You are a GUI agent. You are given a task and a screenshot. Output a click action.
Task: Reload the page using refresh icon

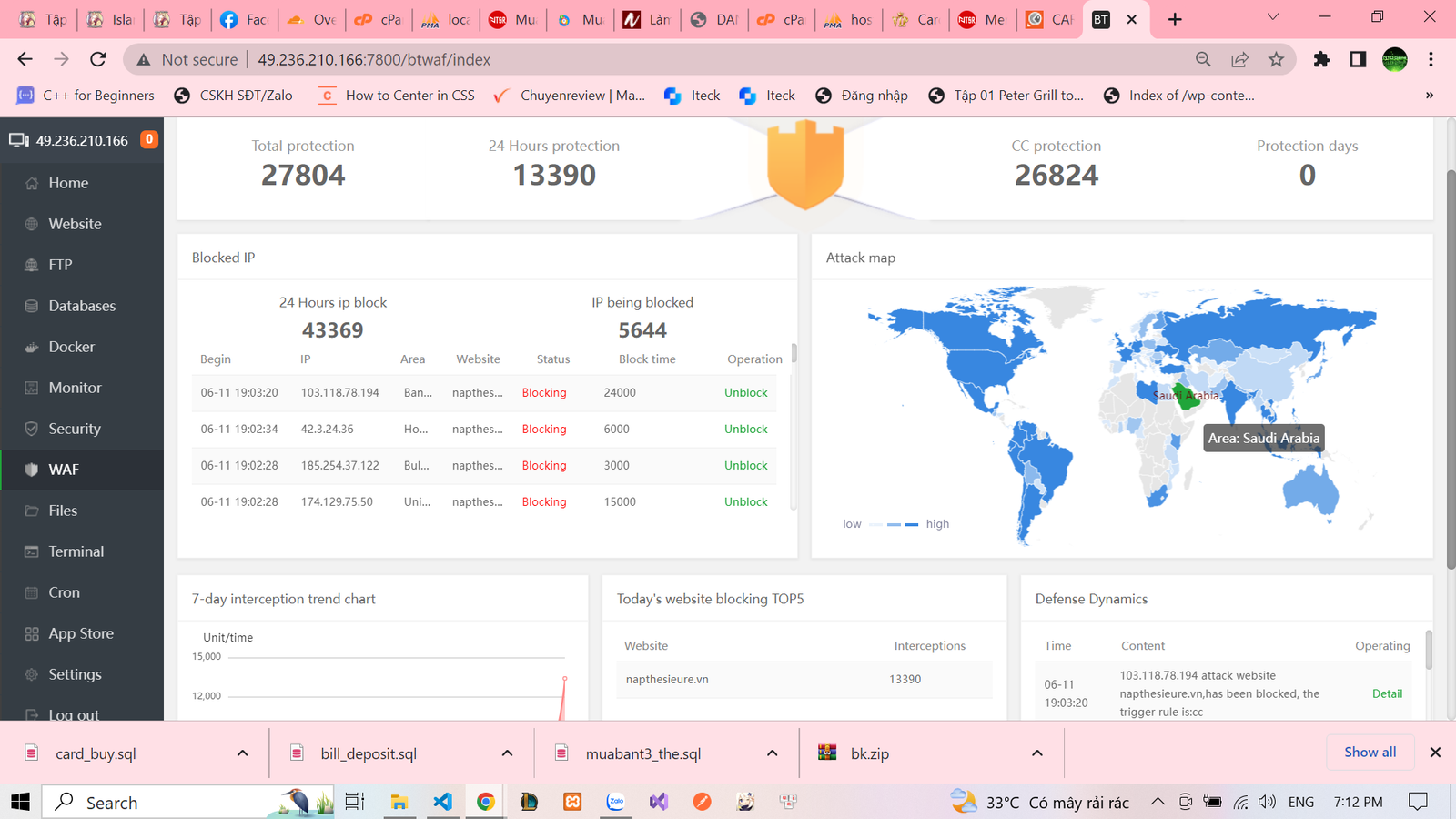tap(97, 59)
